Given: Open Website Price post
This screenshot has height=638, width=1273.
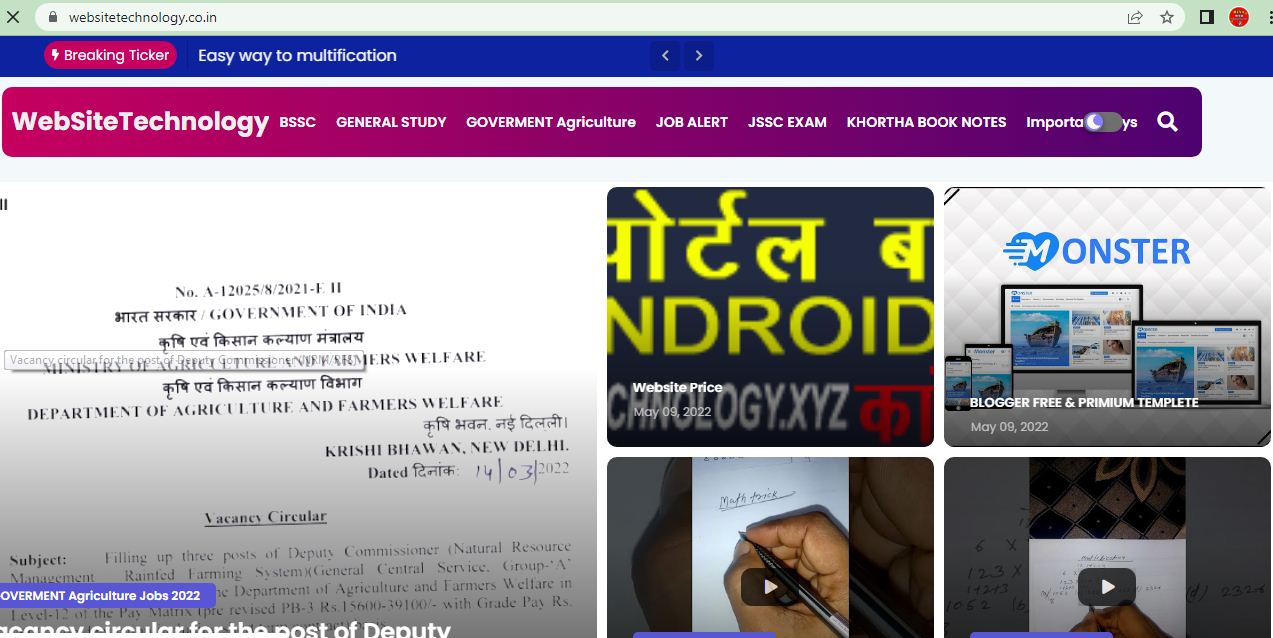Looking at the screenshot, I should tap(678, 387).
